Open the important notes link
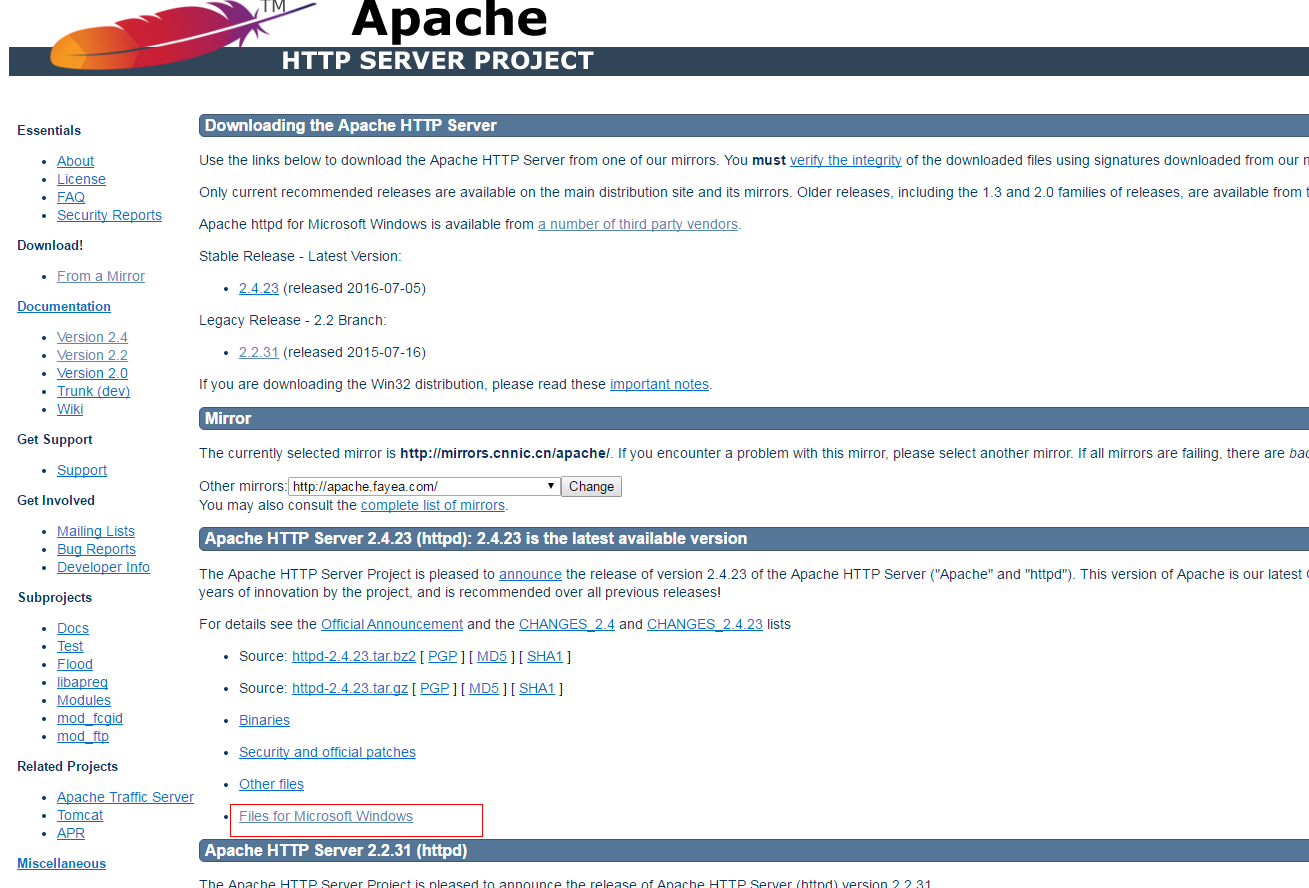This screenshot has height=888, width=1309. [659, 384]
